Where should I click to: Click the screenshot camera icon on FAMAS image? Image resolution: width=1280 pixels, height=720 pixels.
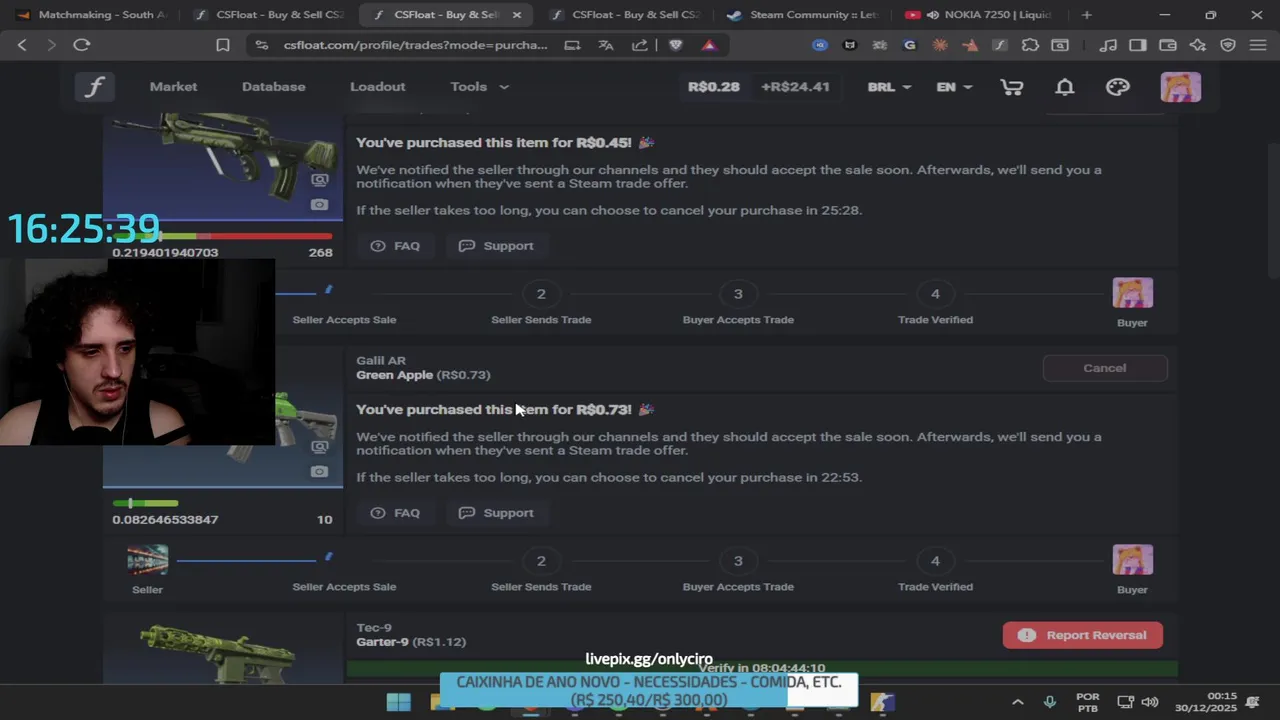coord(319,205)
